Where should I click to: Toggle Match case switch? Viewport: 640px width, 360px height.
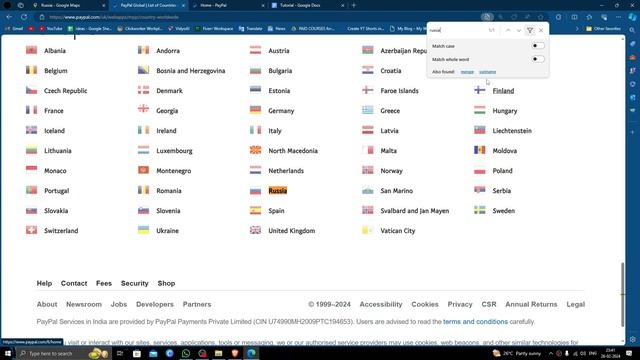click(x=538, y=46)
